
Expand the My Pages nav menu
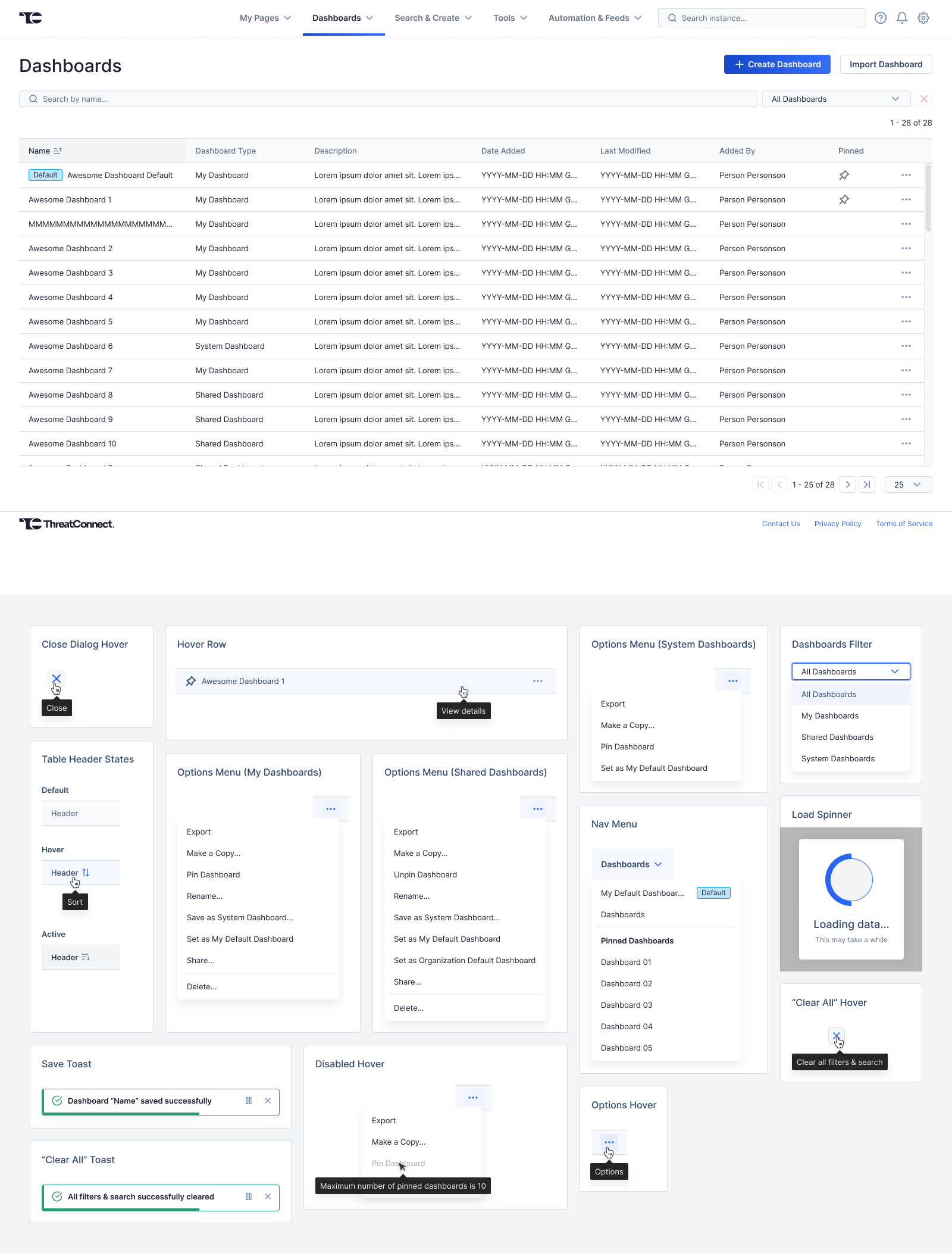point(265,18)
